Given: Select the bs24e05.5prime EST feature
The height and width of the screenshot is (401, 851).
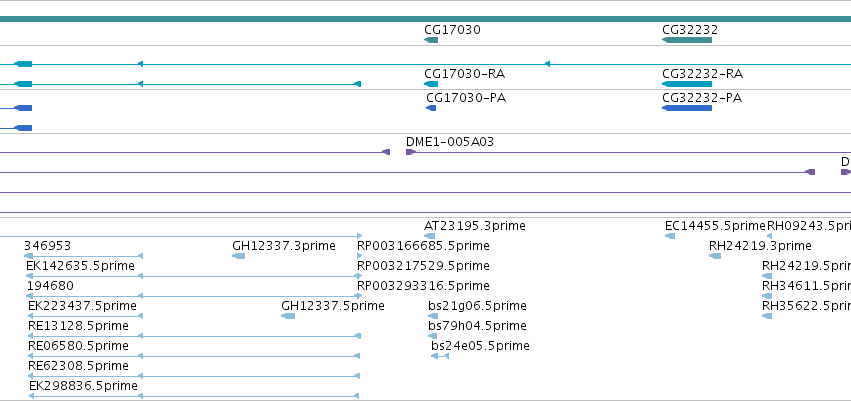Looking at the screenshot, I should click(440, 356).
